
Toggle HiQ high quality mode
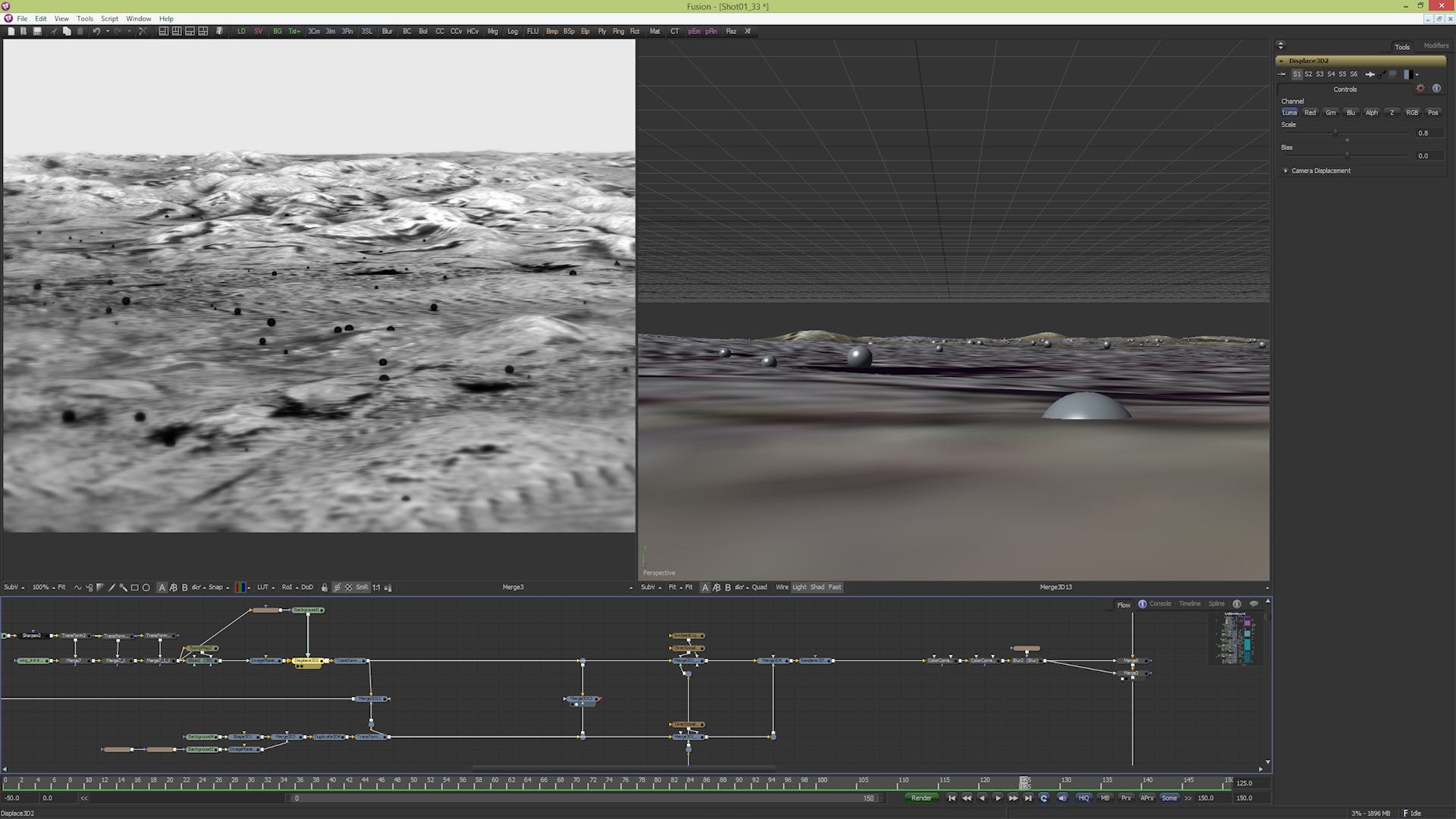(x=1084, y=798)
